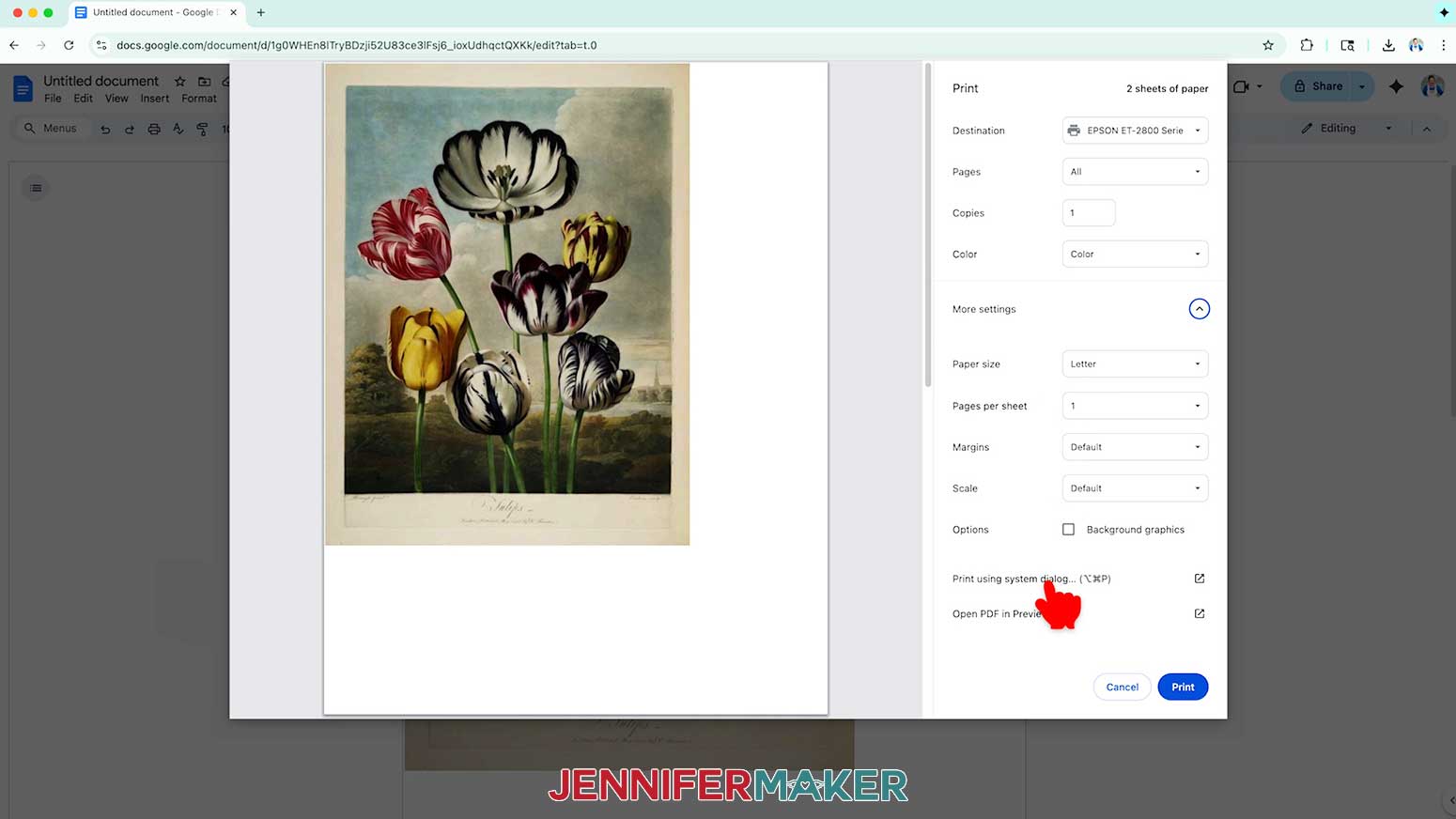Open the Chrome extensions puzzle icon
The height and width of the screenshot is (819, 1456).
click(1307, 45)
